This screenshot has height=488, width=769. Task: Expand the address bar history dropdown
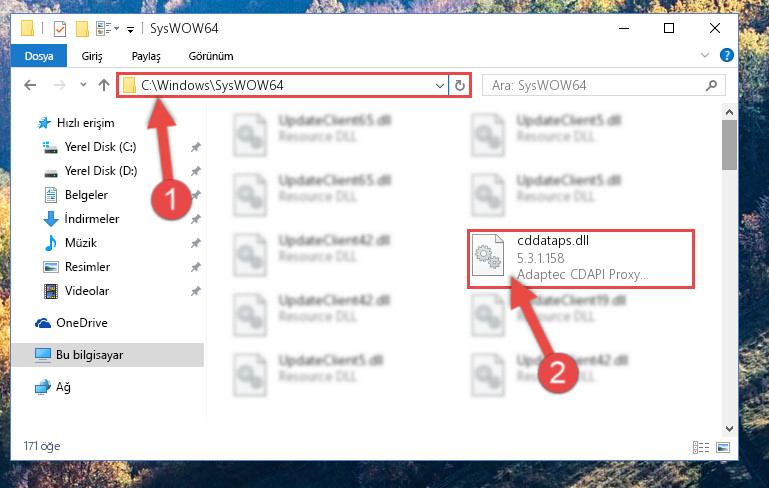(x=439, y=86)
